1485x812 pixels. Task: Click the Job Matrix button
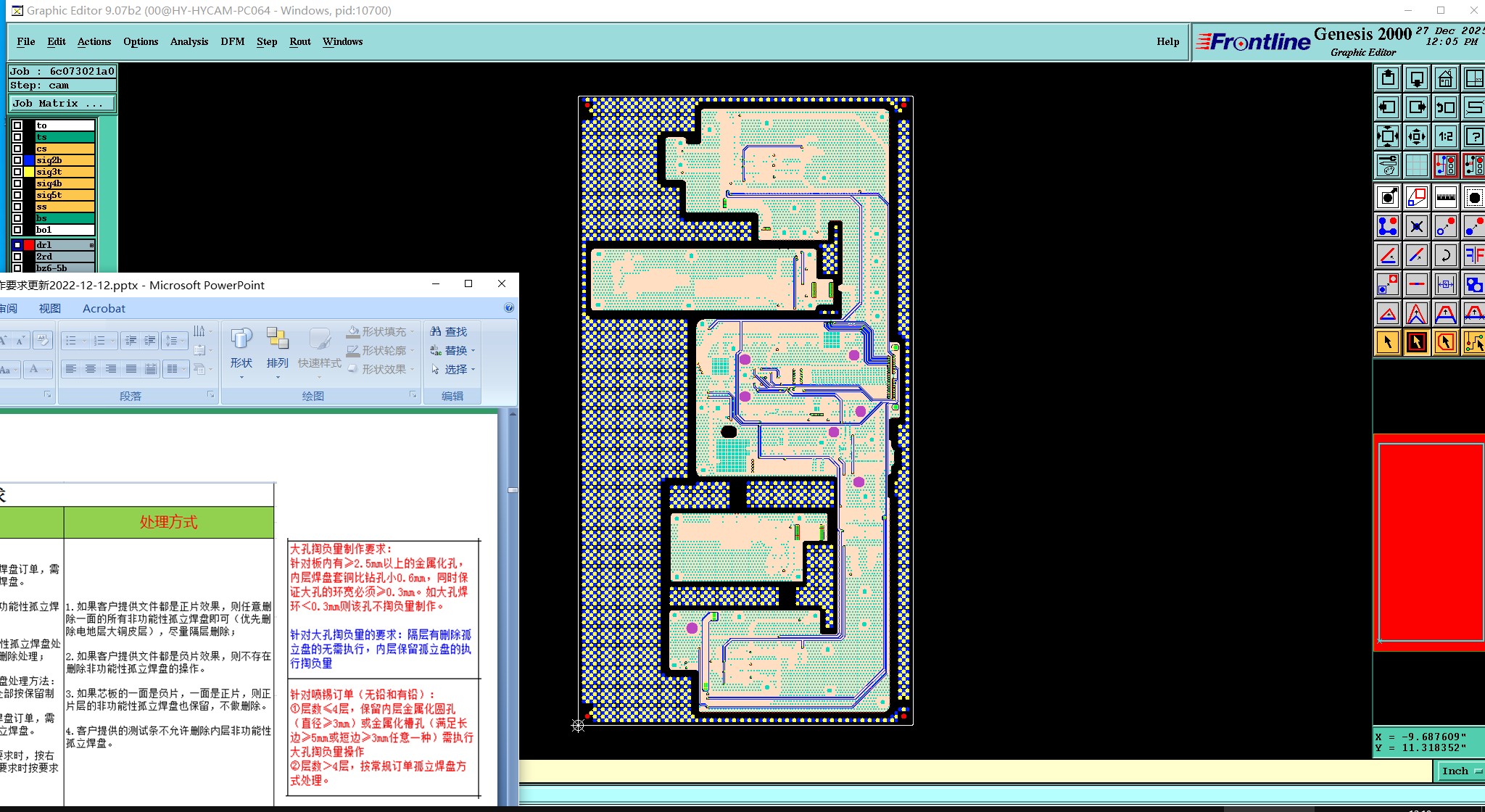[x=62, y=104]
